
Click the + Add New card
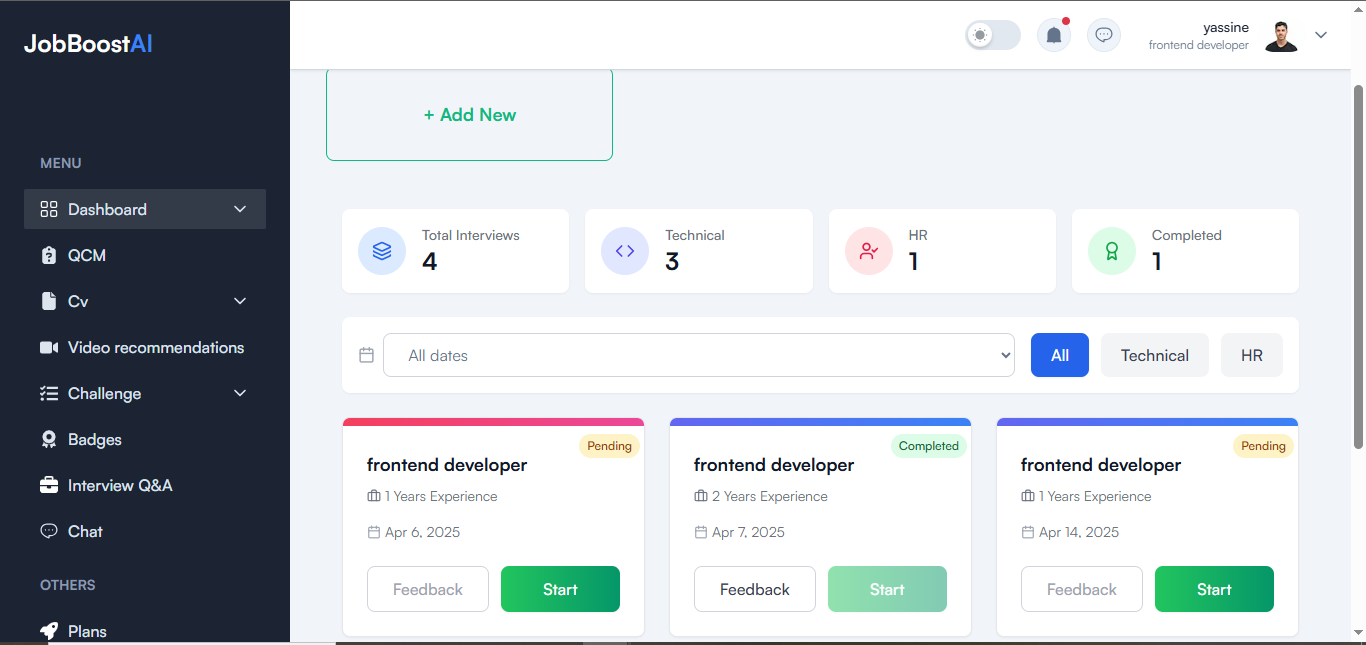click(469, 114)
